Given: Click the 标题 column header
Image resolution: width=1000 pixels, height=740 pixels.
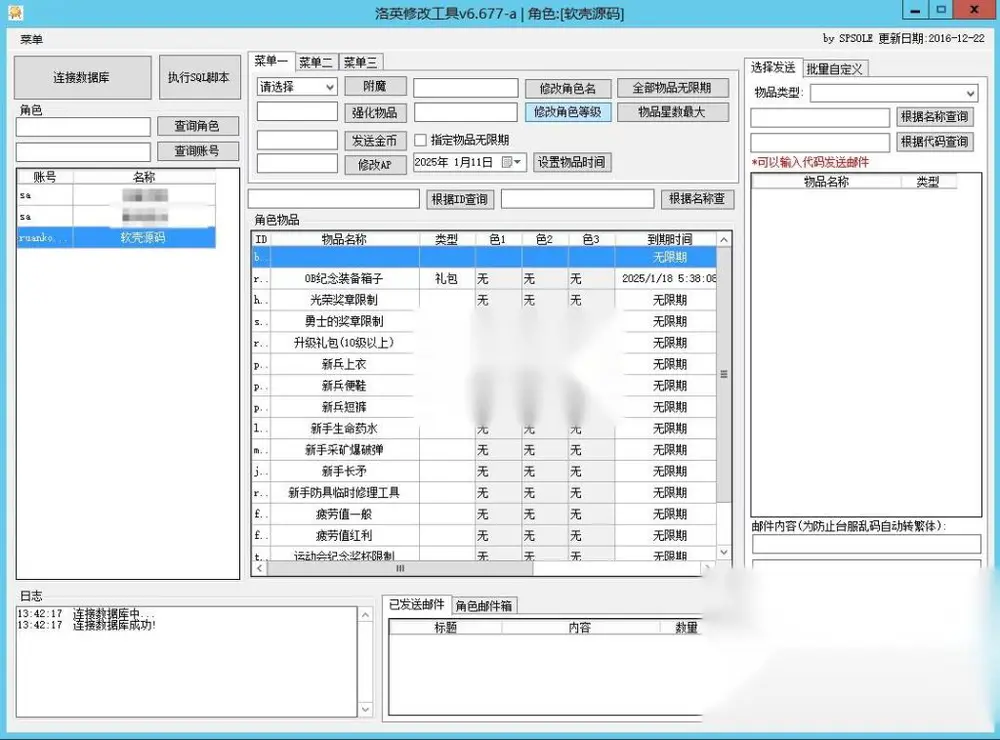Looking at the screenshot, I should pos(445,628).
